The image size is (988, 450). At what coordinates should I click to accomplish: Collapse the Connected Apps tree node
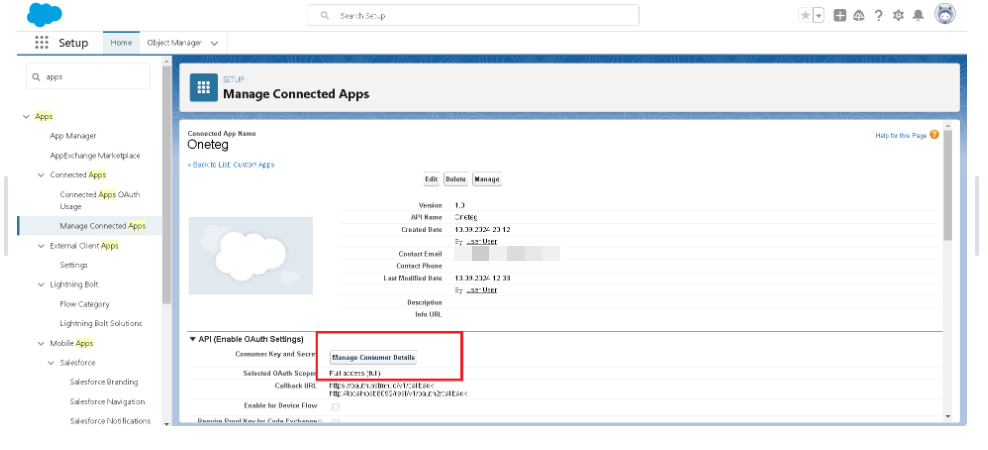point(41,175)
